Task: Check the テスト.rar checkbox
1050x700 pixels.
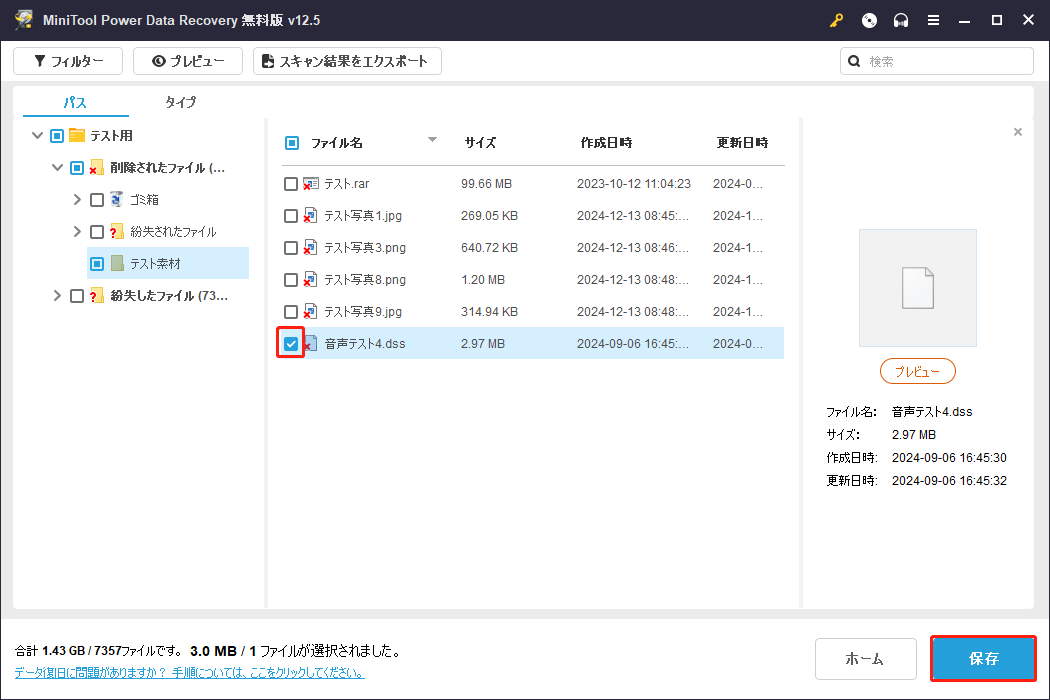Action: [291, 184]
